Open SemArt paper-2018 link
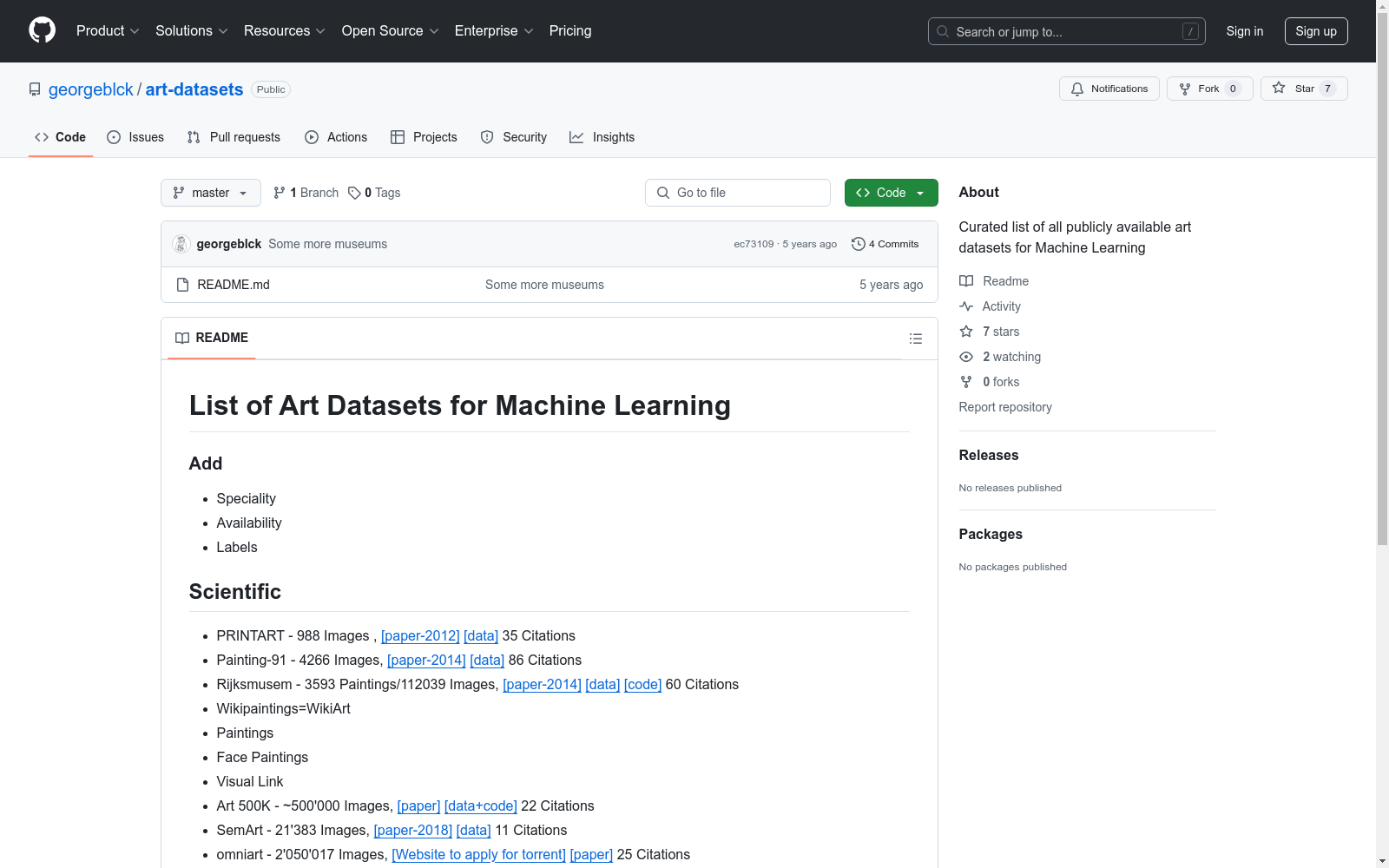The width and height of the screenshot is (1389, 868). click(412, 830)
